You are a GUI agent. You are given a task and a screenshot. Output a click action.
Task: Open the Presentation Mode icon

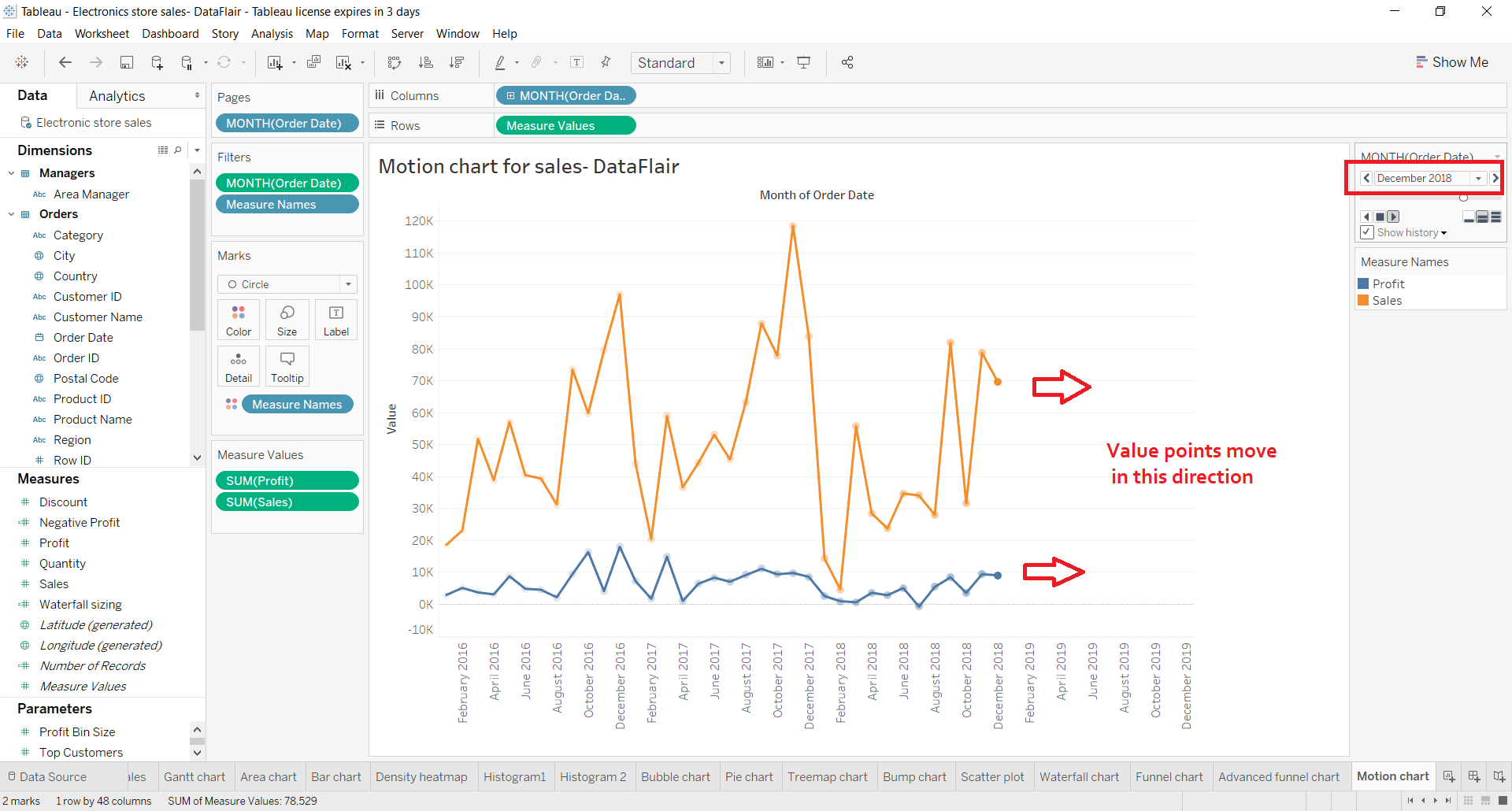pos(804,62)
